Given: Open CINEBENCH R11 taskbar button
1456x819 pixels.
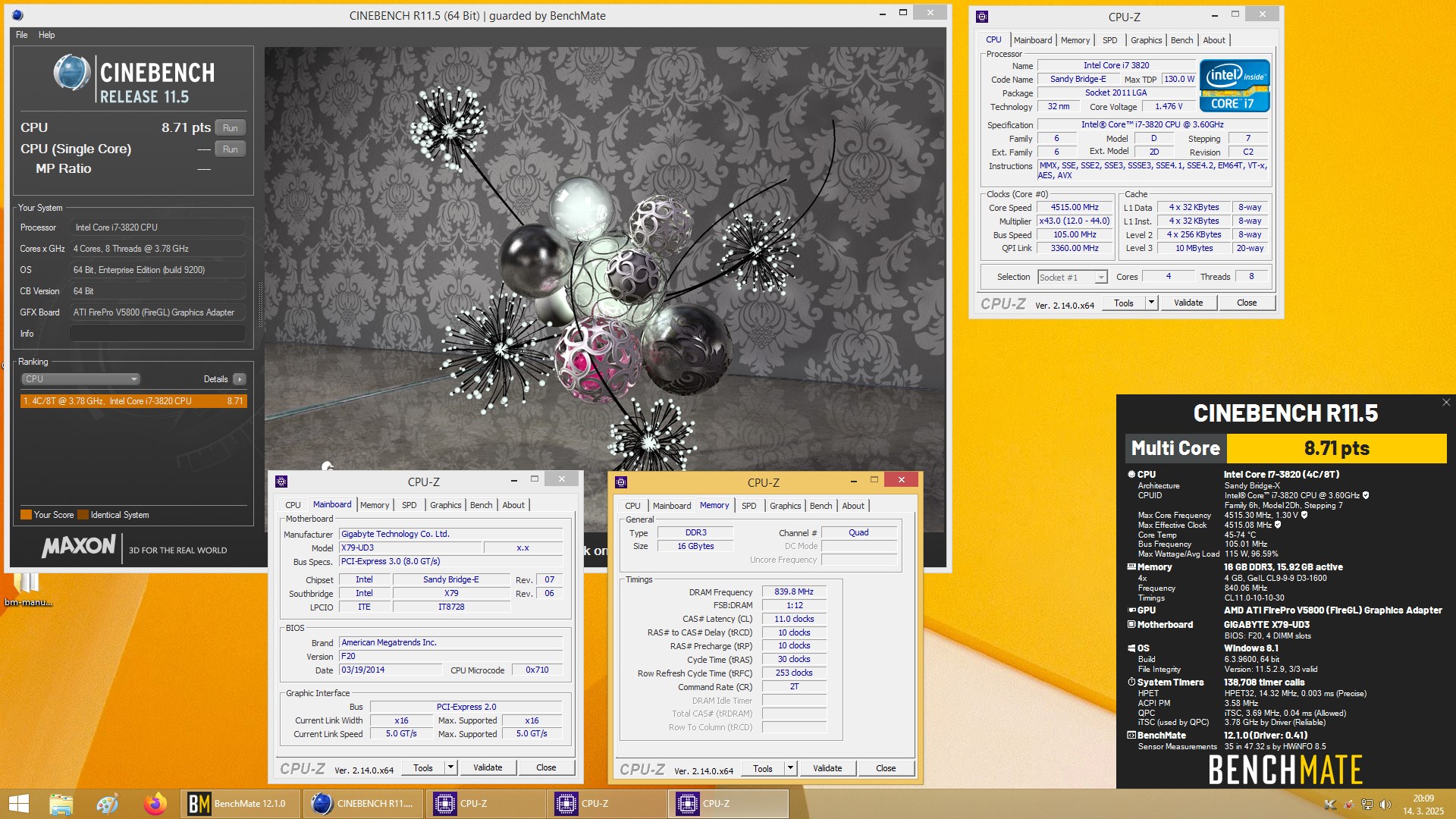Looking at the screenshot, I should pos(364,804).
